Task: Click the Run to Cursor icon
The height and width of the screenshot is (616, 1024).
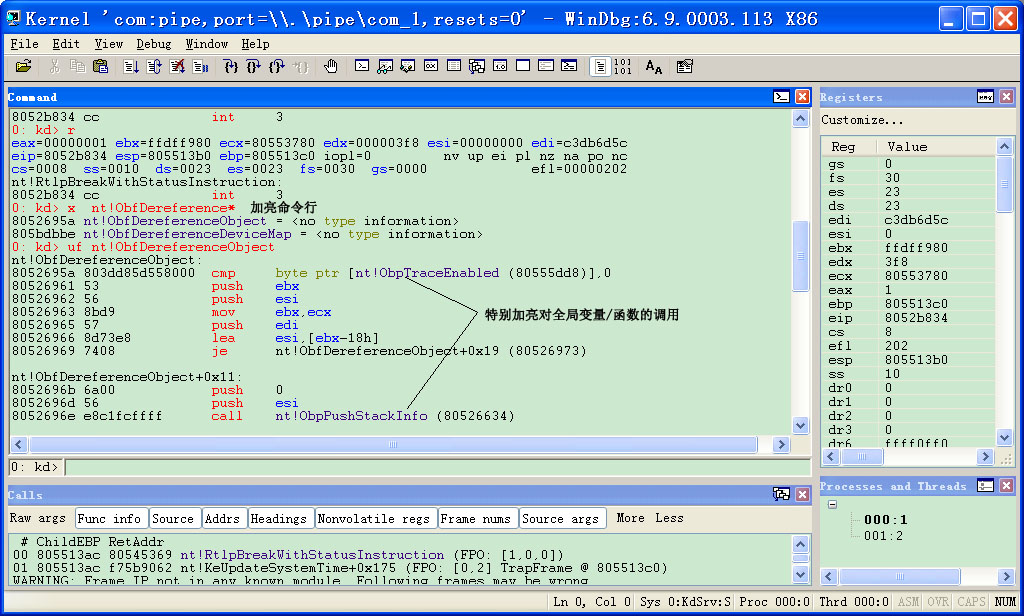Action: [x=300, y=66]
